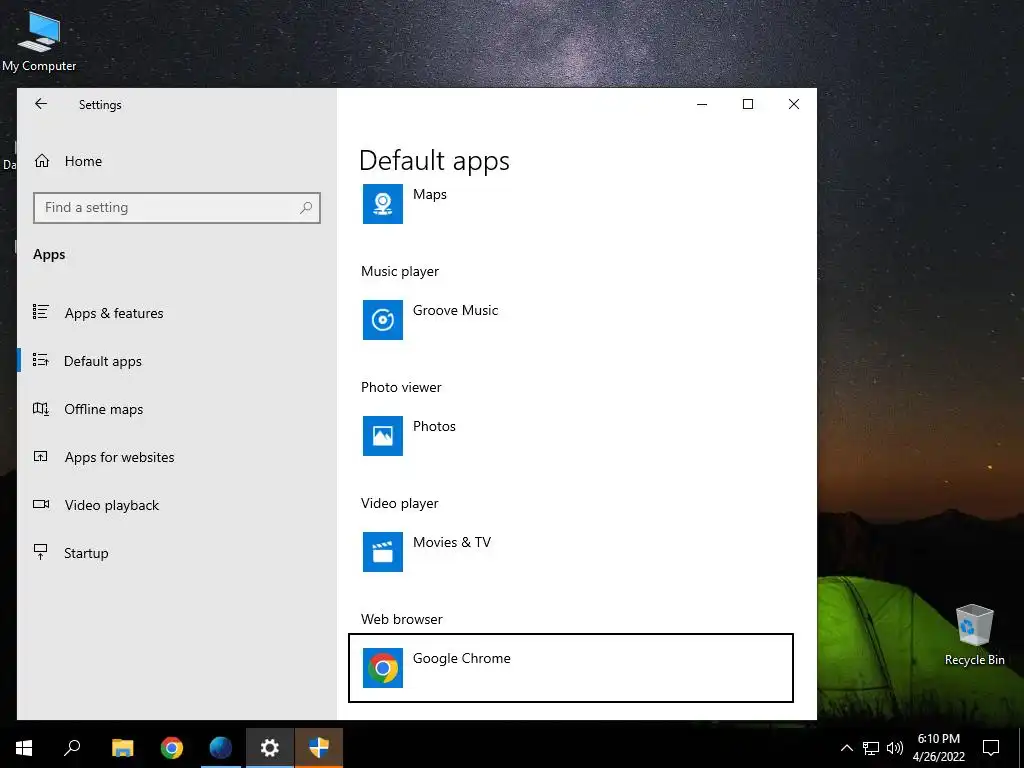
Task: Select Recycle Bin on desktop
Action: [974, 635]
